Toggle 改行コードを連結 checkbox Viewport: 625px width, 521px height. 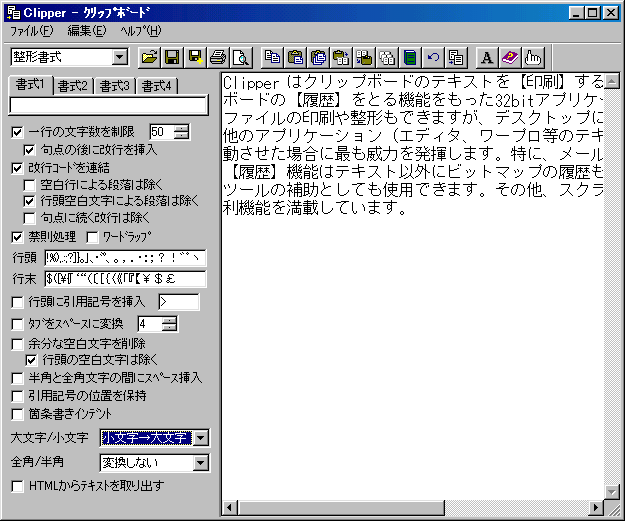click(x=17, y=168)
